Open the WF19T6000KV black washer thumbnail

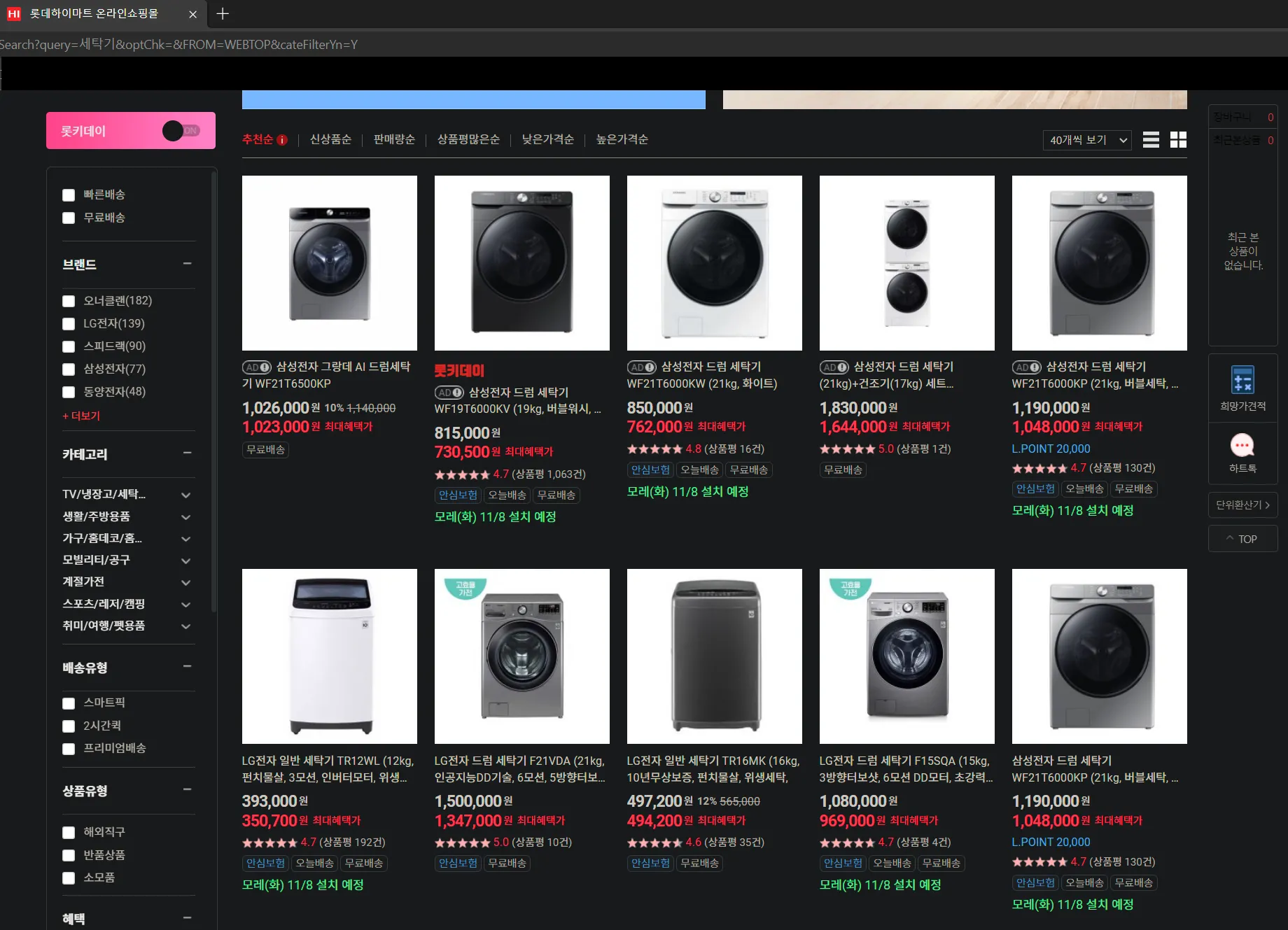(x=522, y=263)
